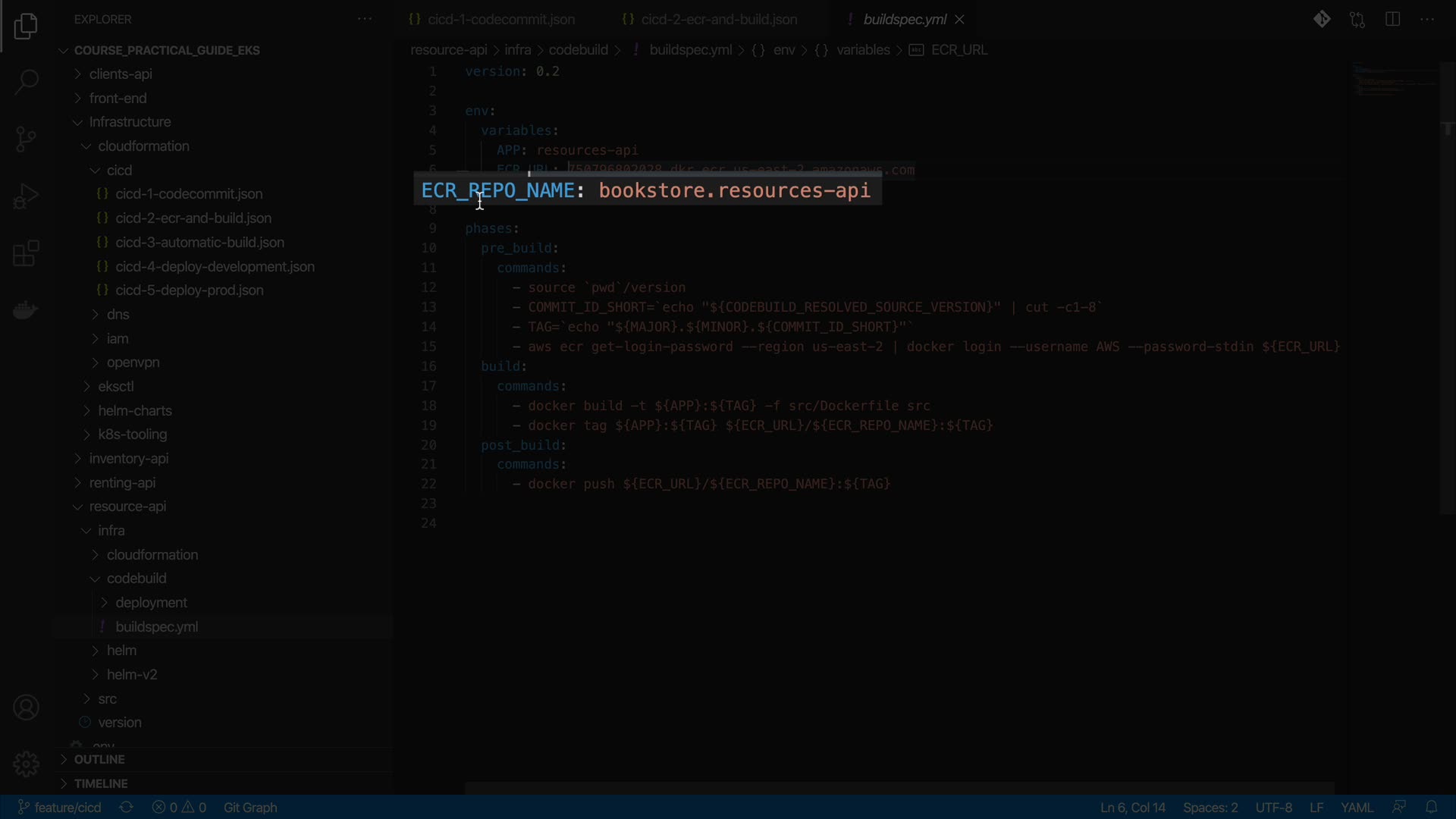Open Run and Debug view

(26, 196)
